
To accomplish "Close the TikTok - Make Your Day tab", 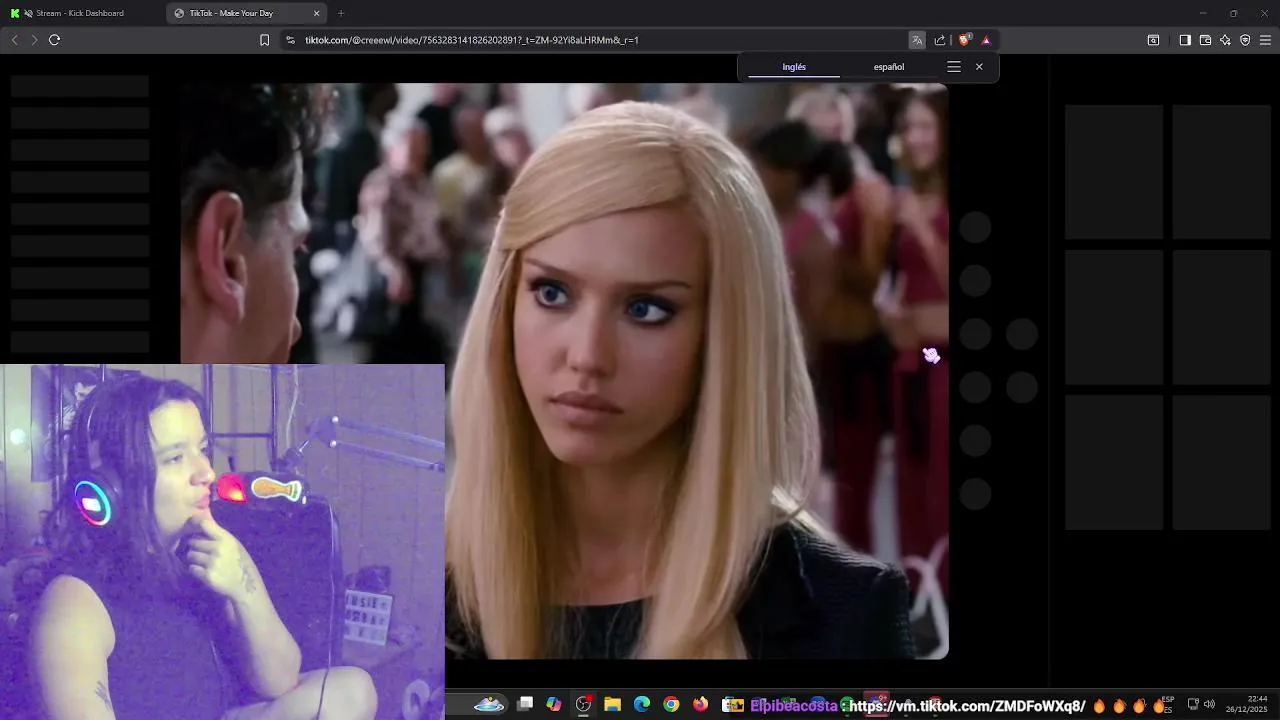I will (317, 13).
